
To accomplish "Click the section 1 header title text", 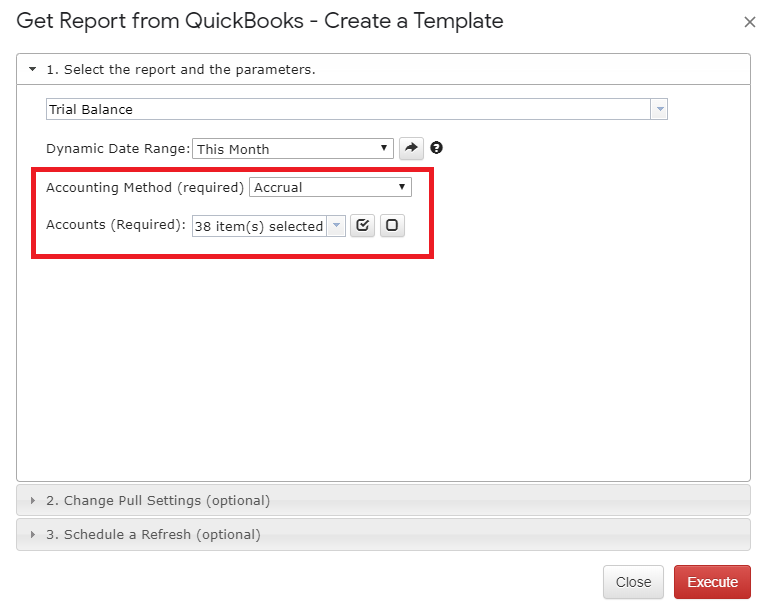I will point(181,70).
